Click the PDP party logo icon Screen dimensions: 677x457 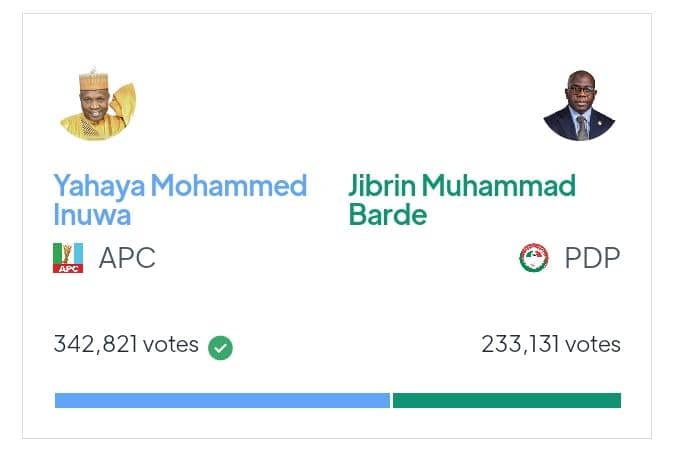tap(533, 258)
